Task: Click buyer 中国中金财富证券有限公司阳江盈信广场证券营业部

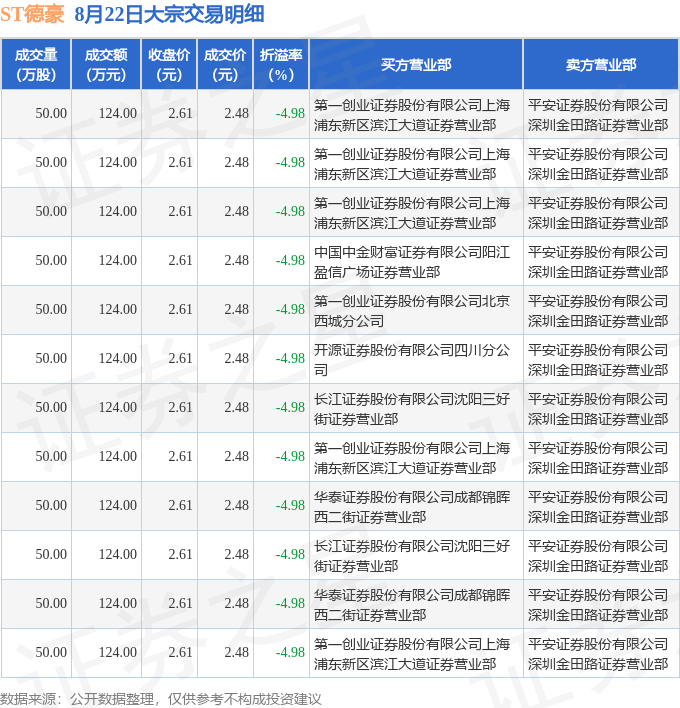Action: (412, 262)
